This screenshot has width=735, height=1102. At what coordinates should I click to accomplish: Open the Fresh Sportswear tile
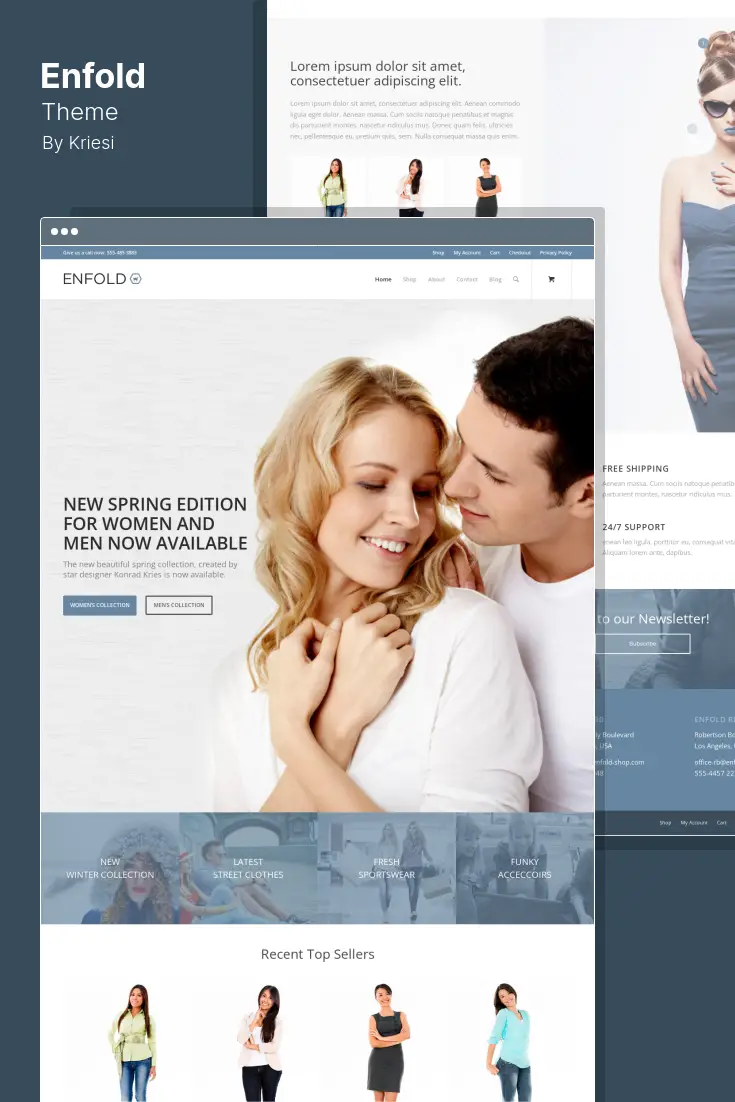pos(386,868)
